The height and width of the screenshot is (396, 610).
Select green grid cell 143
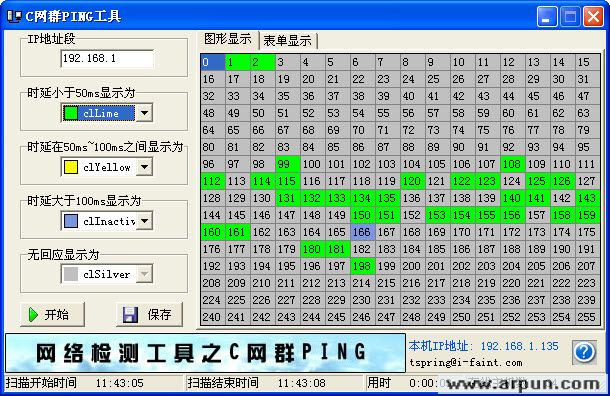[x=588, y=198]
